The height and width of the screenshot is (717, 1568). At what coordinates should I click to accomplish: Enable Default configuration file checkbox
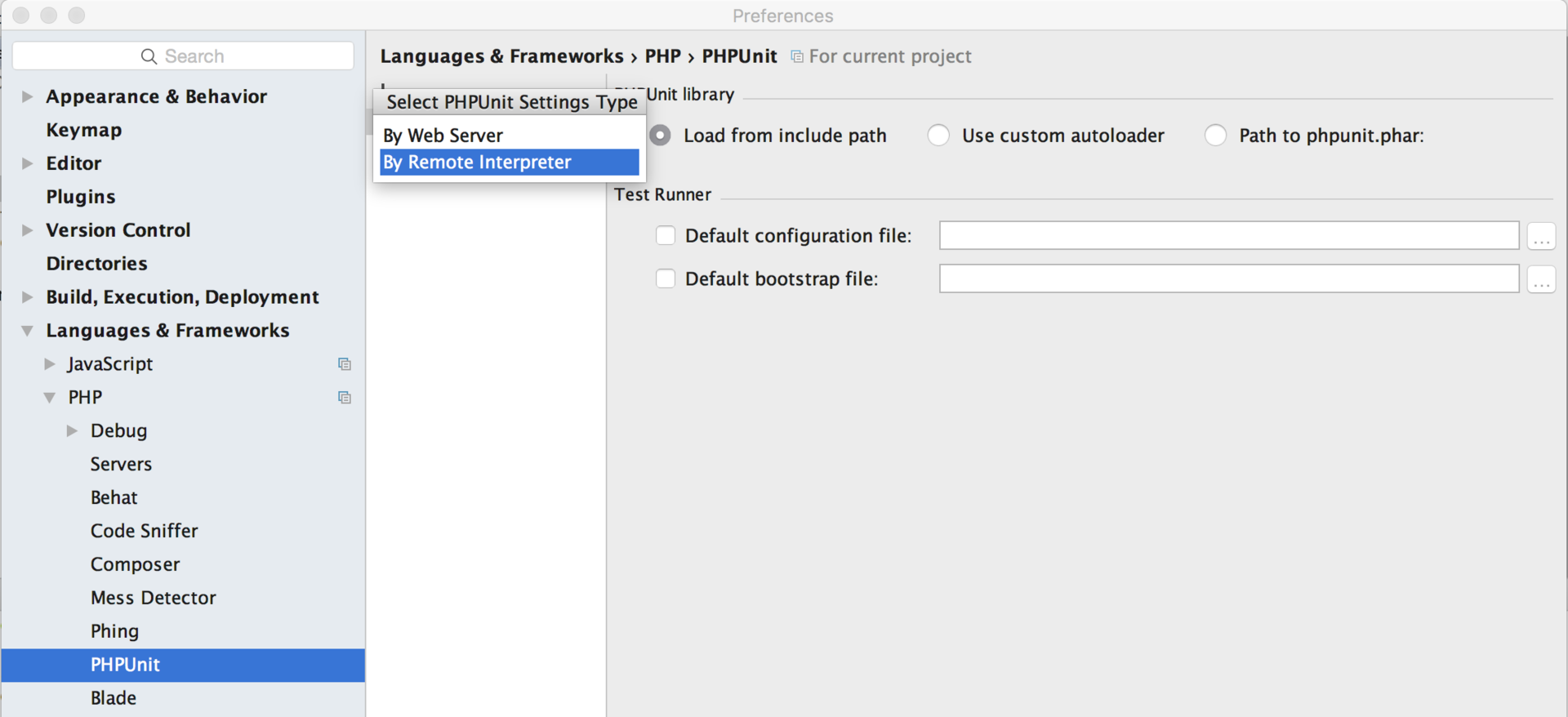click(x=666, y=235)
